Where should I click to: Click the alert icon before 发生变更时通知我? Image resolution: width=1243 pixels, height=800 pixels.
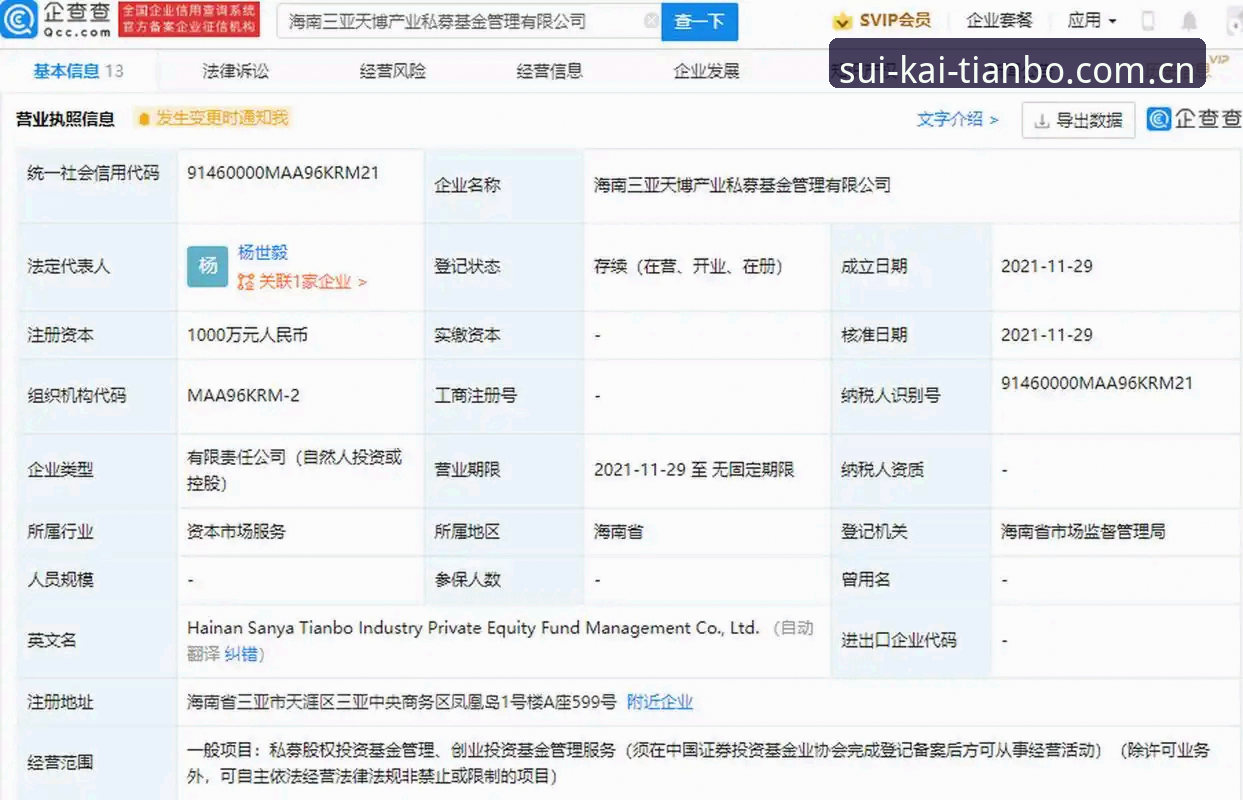click(x=144, y=119)
